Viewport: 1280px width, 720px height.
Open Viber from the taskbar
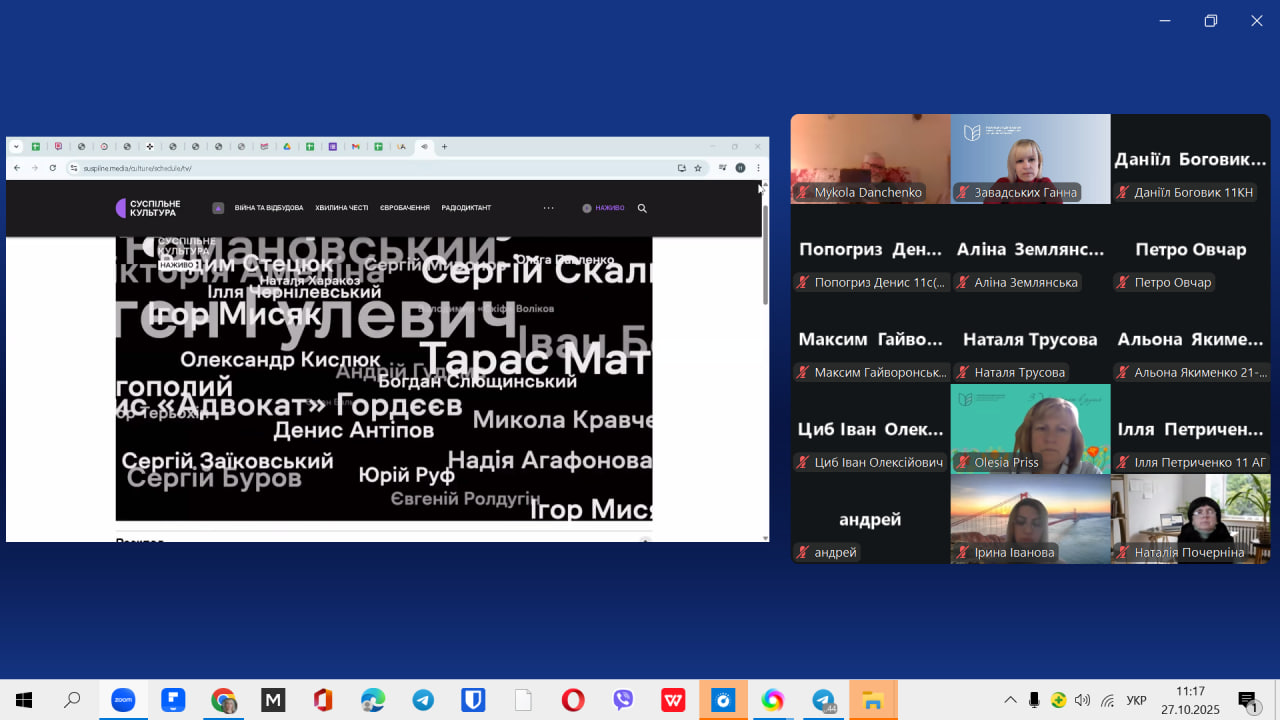point(623,700)
